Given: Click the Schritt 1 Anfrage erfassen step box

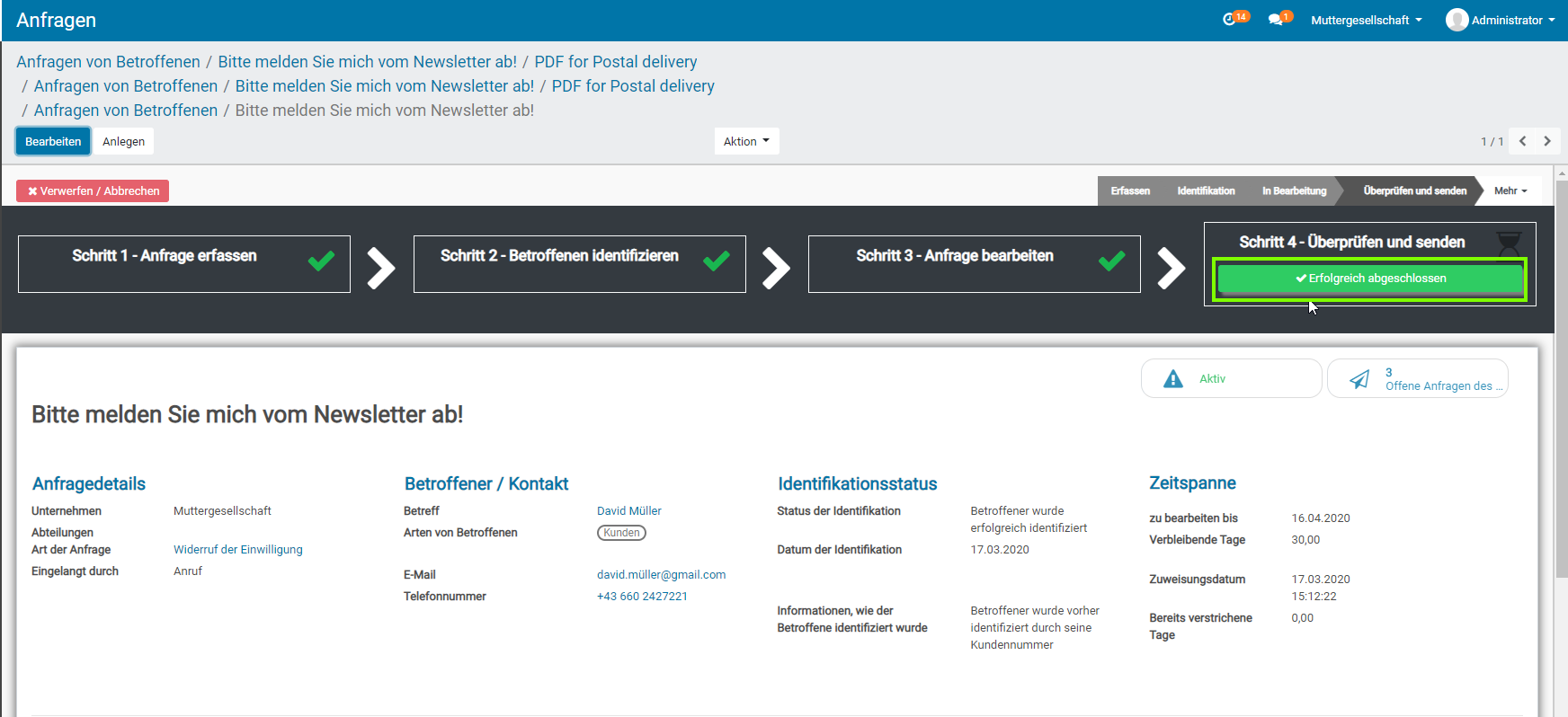Looking at the screenshot, I should pos(184,264).
